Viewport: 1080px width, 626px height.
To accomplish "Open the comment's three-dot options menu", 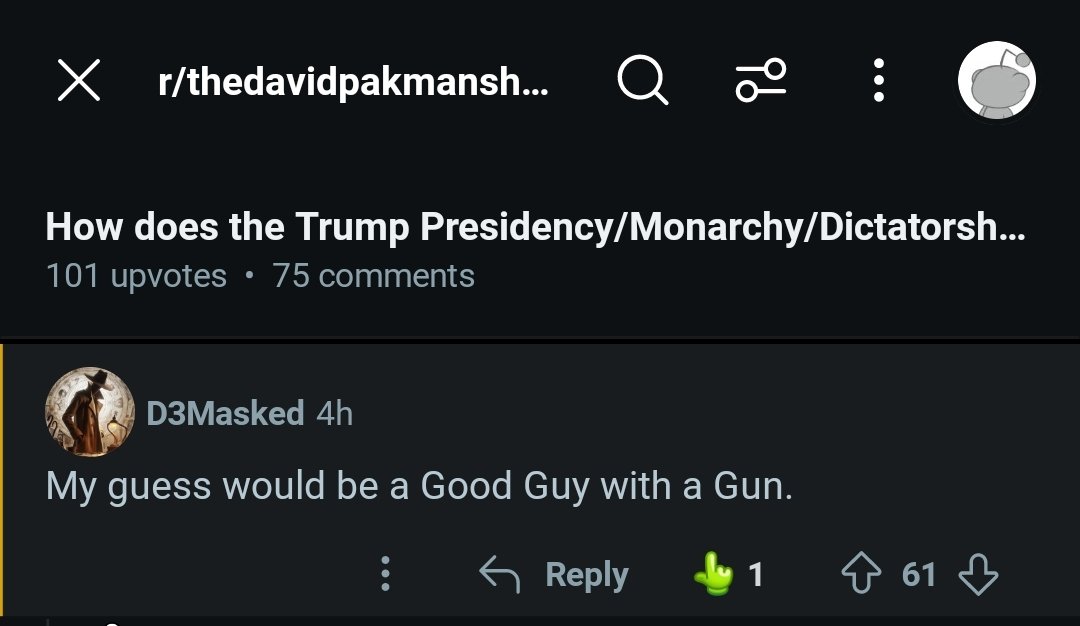I will (x=385, y=575).
